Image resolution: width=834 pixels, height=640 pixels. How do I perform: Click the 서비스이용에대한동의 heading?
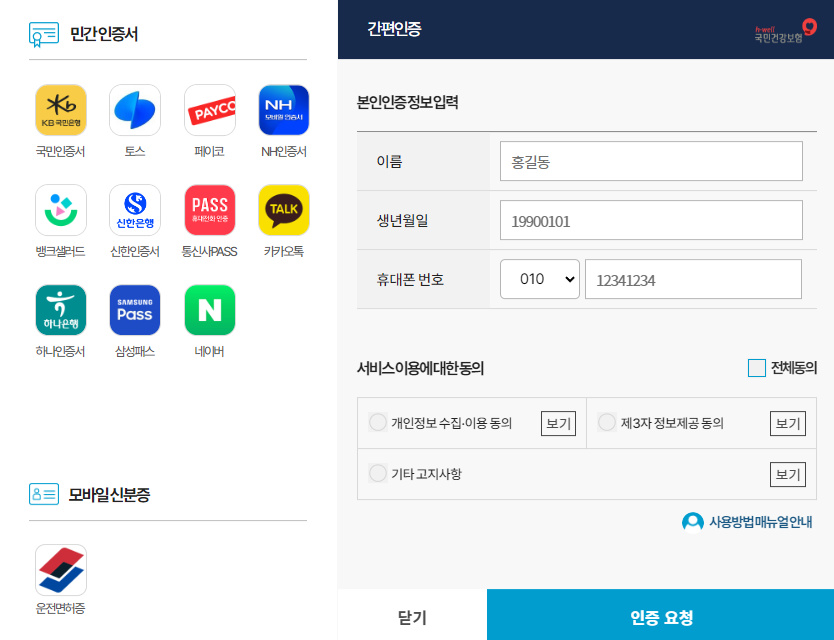pos(420,368)
